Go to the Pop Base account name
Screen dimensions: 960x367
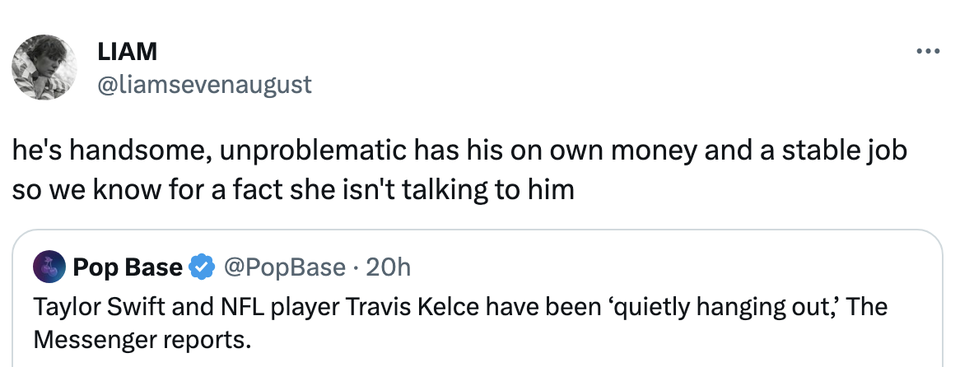tap(127, 268)
